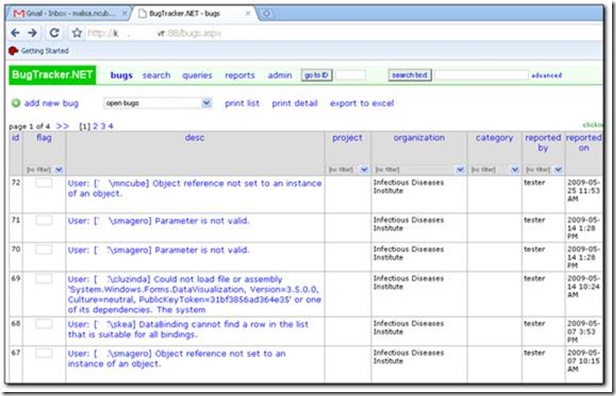This screenshot has width=616, height=396.
Task: Jump to page 3 of the bug list
Action: click(x=103, y=126)
